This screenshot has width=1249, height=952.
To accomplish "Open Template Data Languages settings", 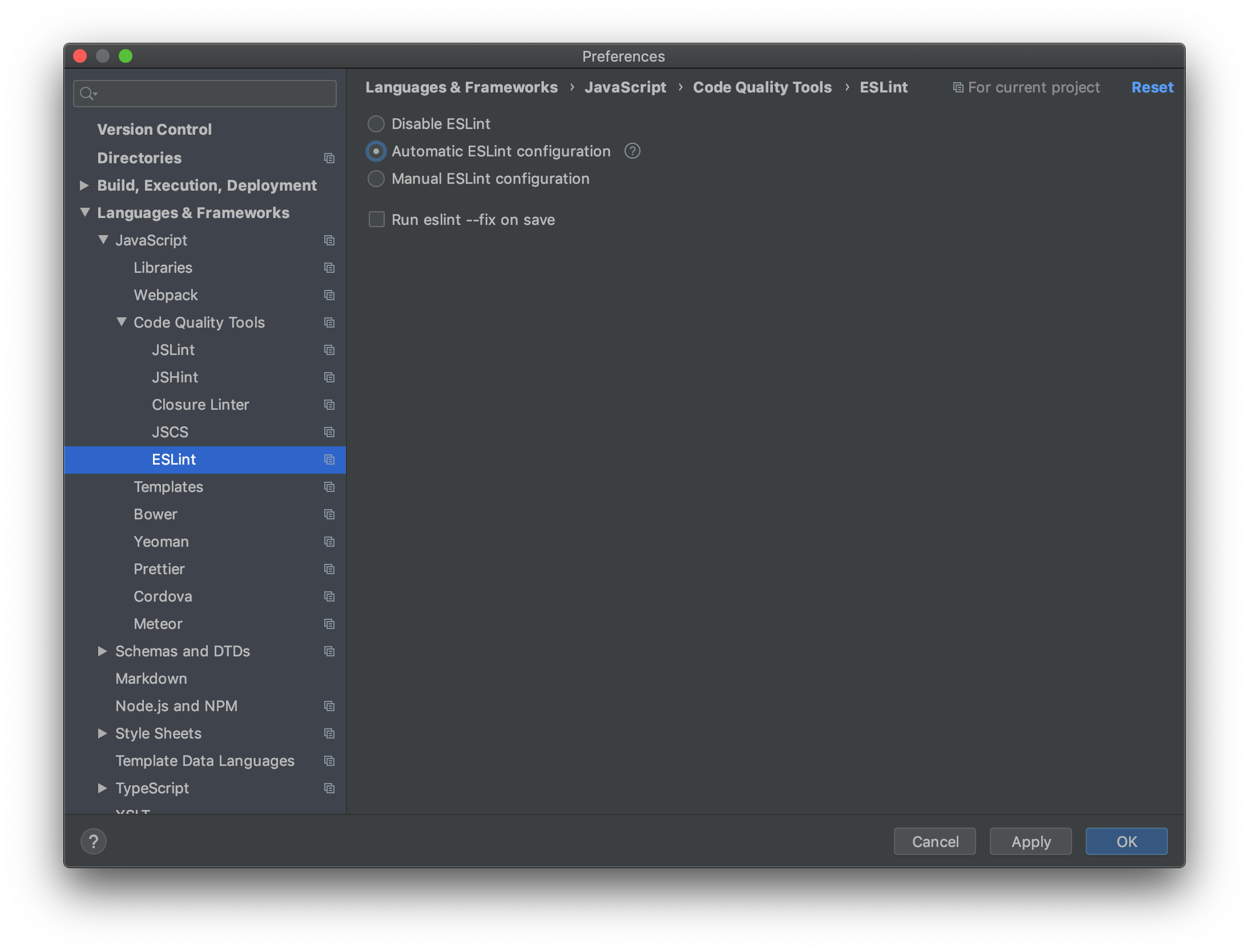I will (206, 761).
